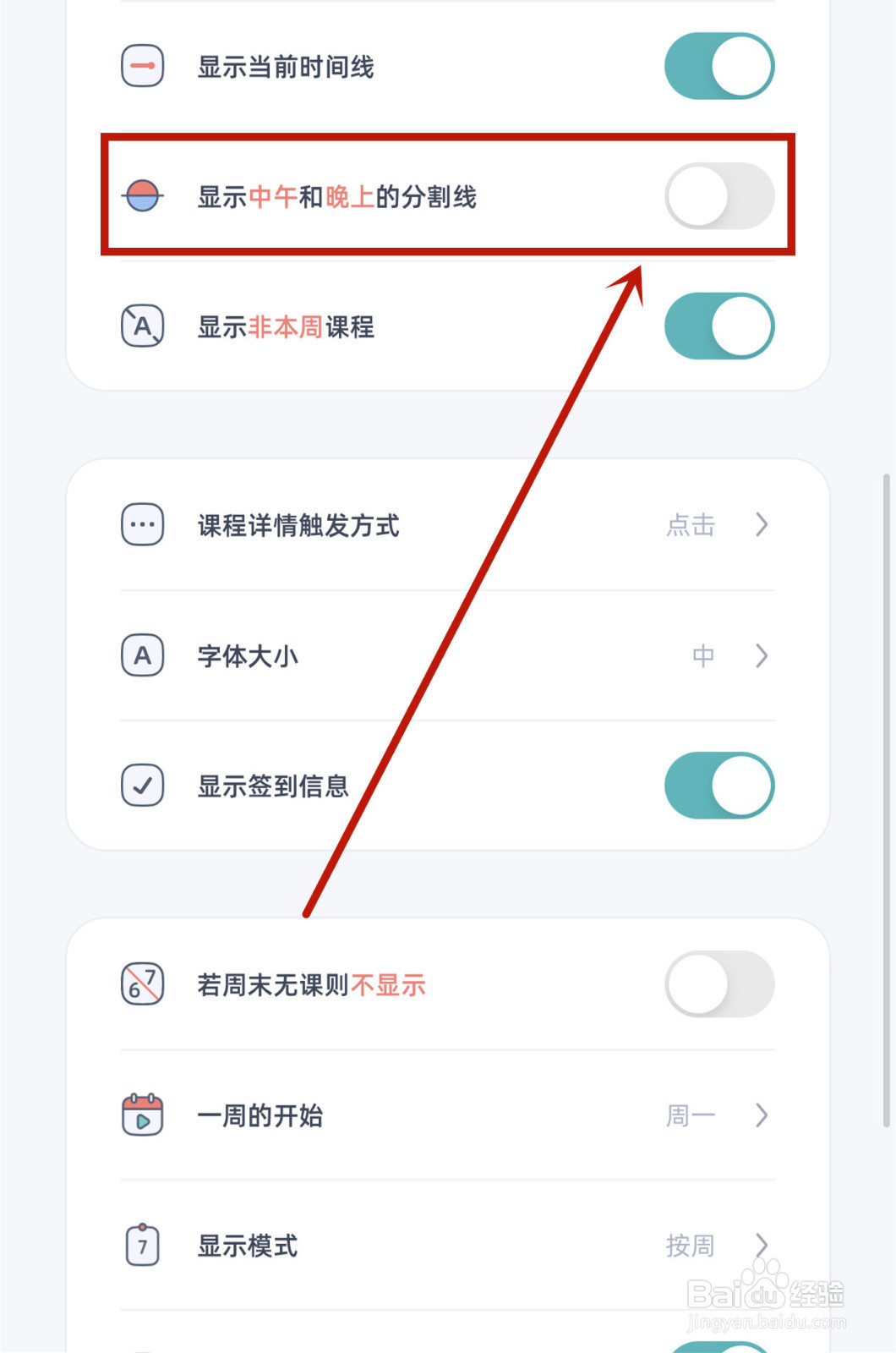Enable the 中午和晚上的分割线 switch
896x1353 pixels.
pyautogui.click(x=719, y=196)
